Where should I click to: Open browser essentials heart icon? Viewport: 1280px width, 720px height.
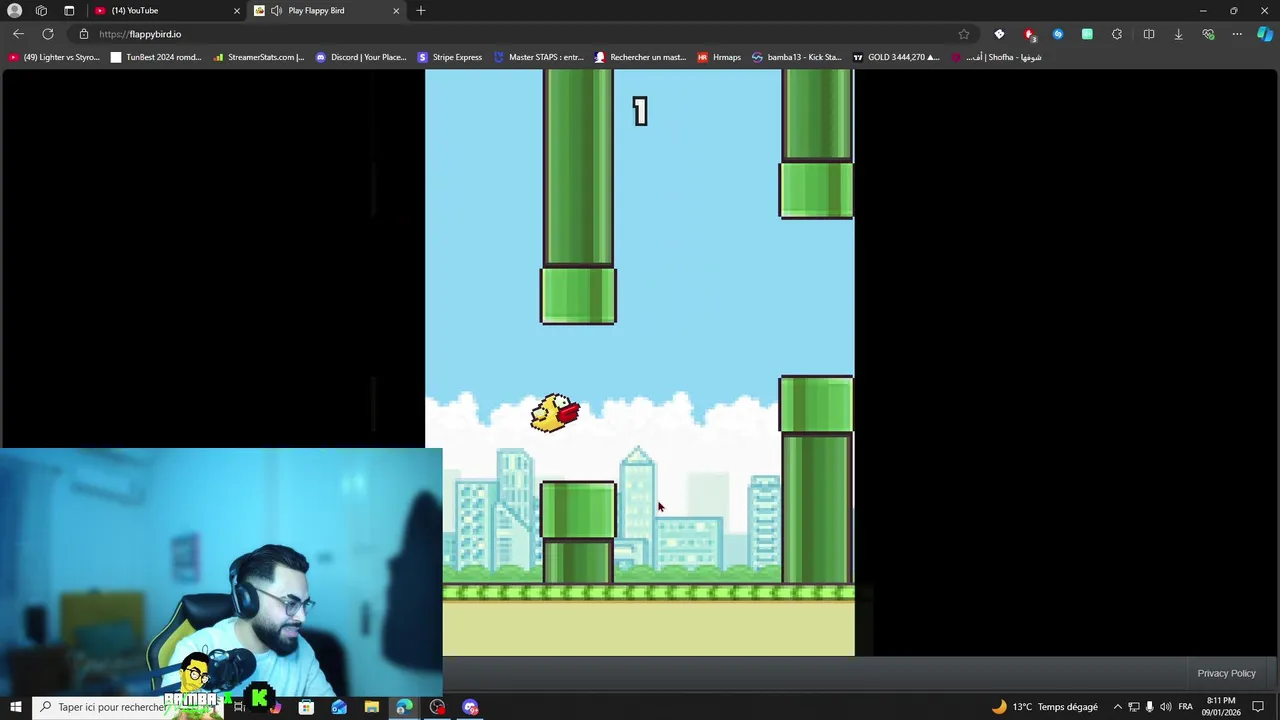[1208, 34]
